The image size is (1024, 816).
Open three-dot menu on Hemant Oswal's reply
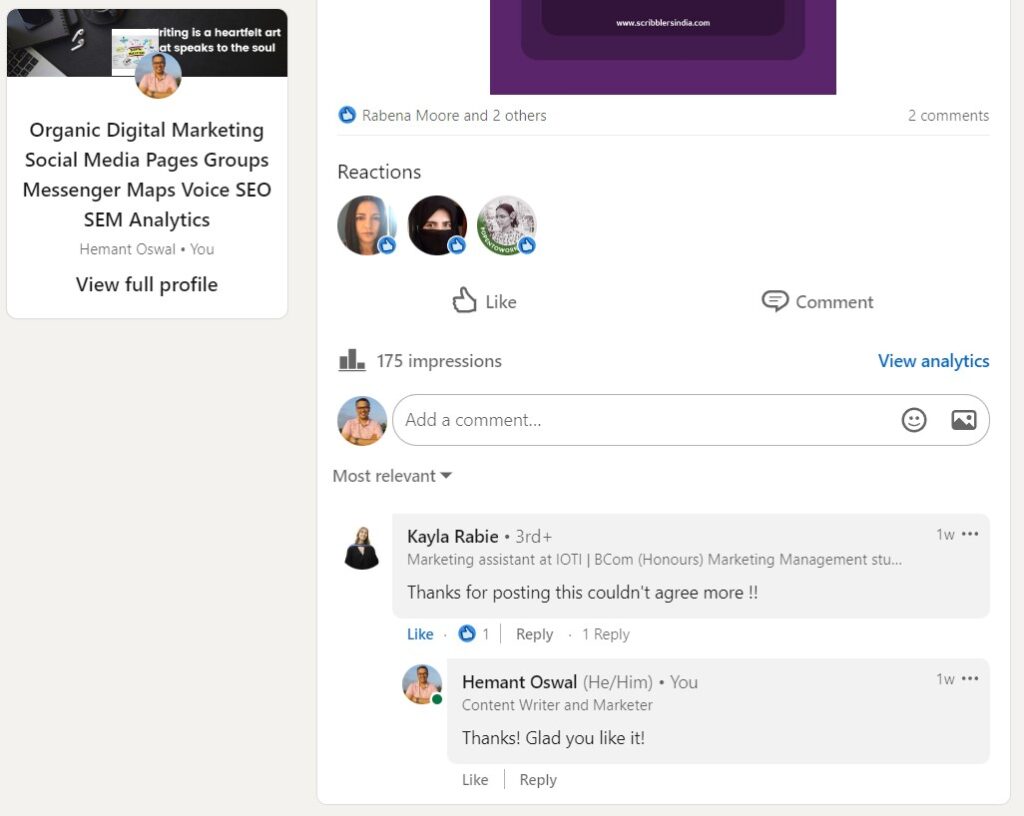(x=970, y=679)
